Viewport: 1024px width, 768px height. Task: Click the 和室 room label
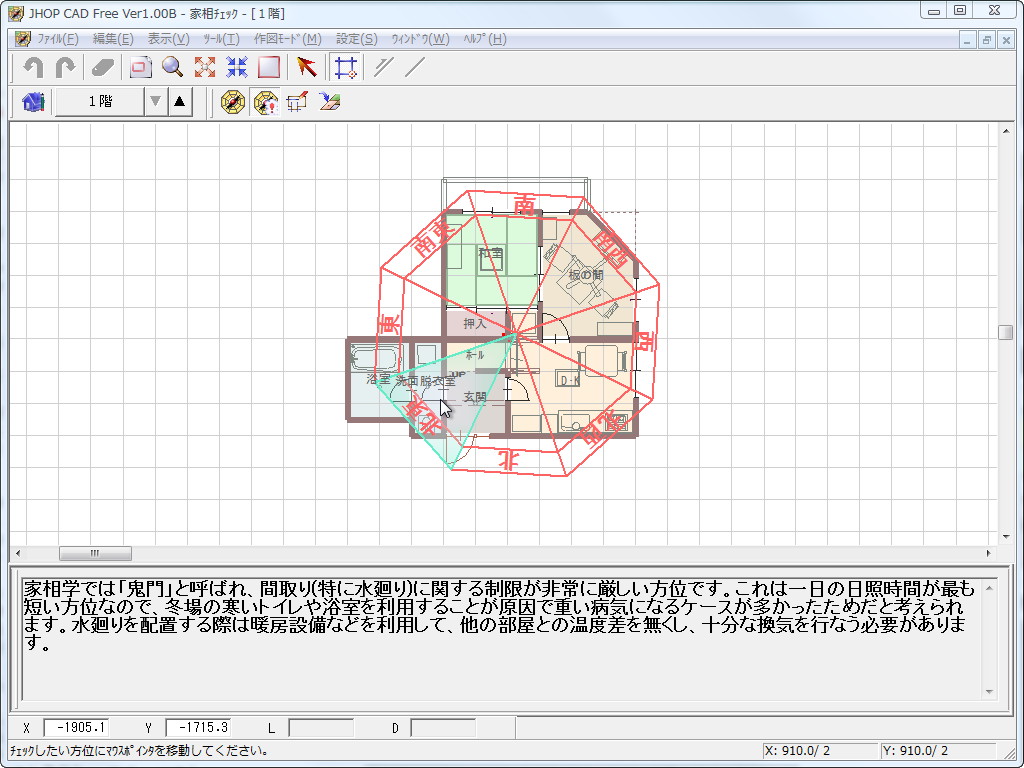pos(490,252)
